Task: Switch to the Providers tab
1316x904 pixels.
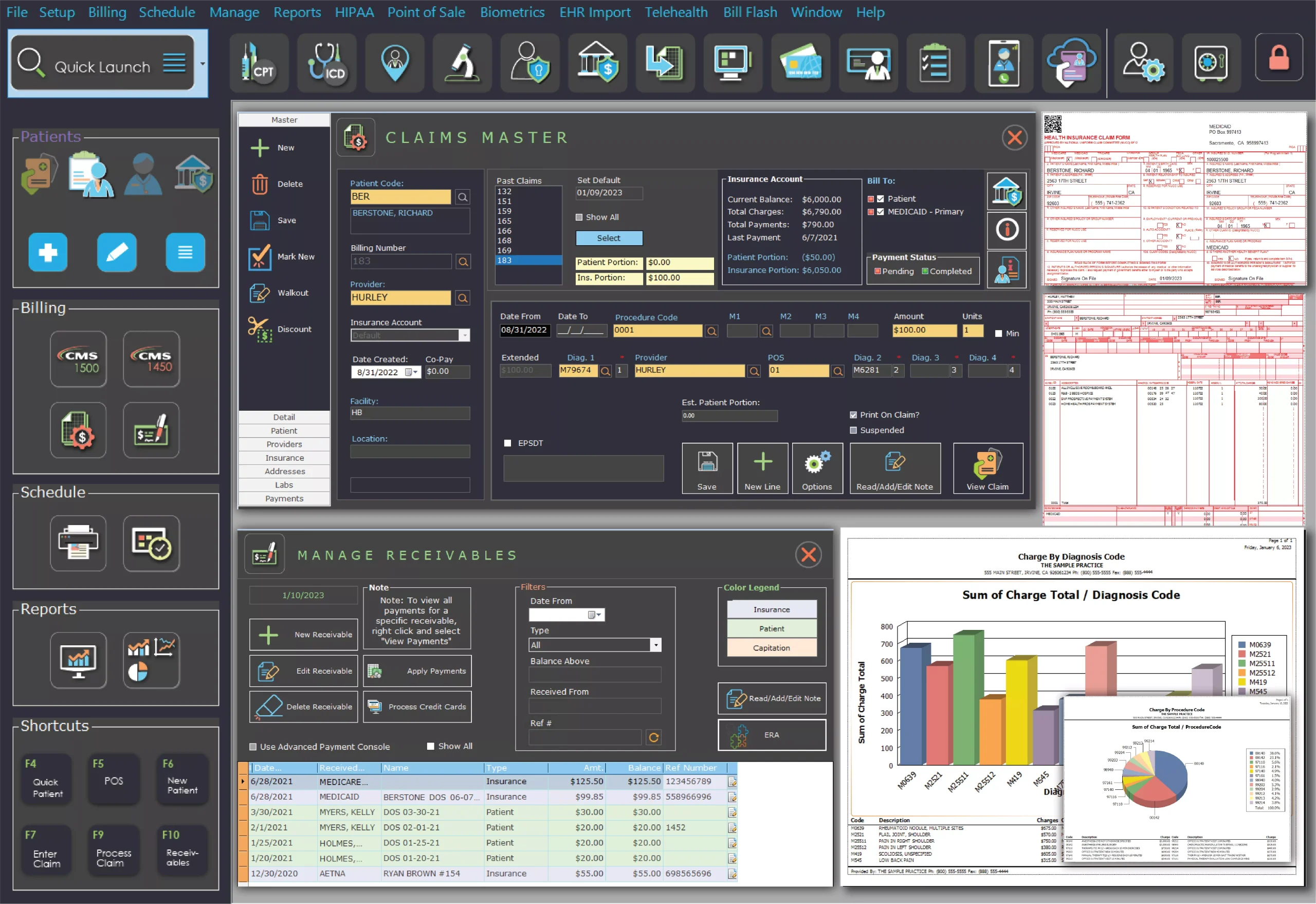Action: (284, 445)
